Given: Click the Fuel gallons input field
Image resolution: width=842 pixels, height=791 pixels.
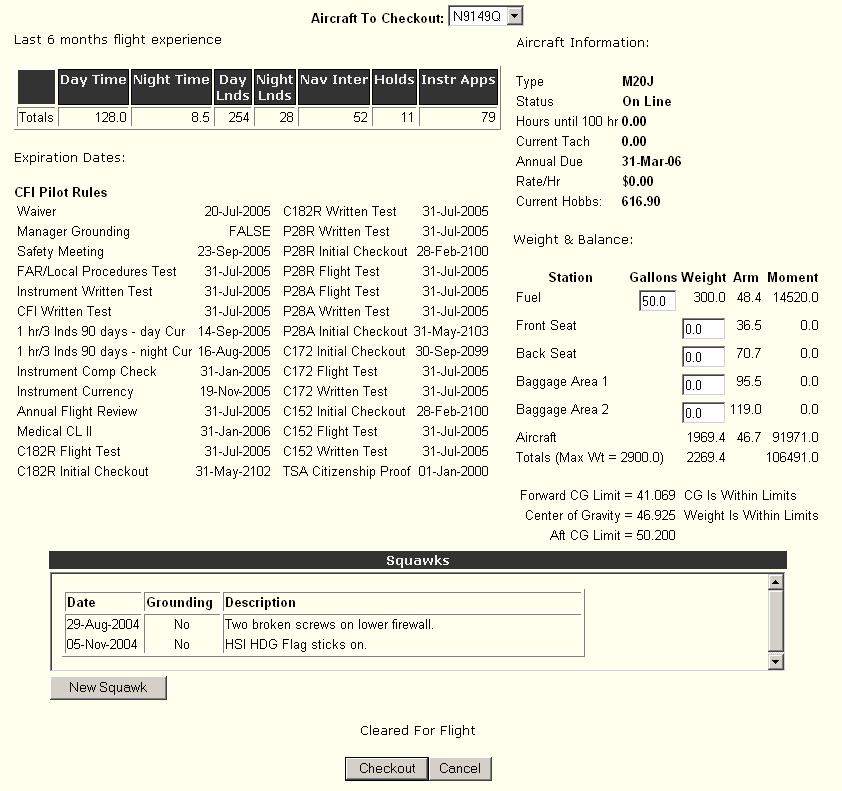Looking at the screenshot, I should coord(657,301).
